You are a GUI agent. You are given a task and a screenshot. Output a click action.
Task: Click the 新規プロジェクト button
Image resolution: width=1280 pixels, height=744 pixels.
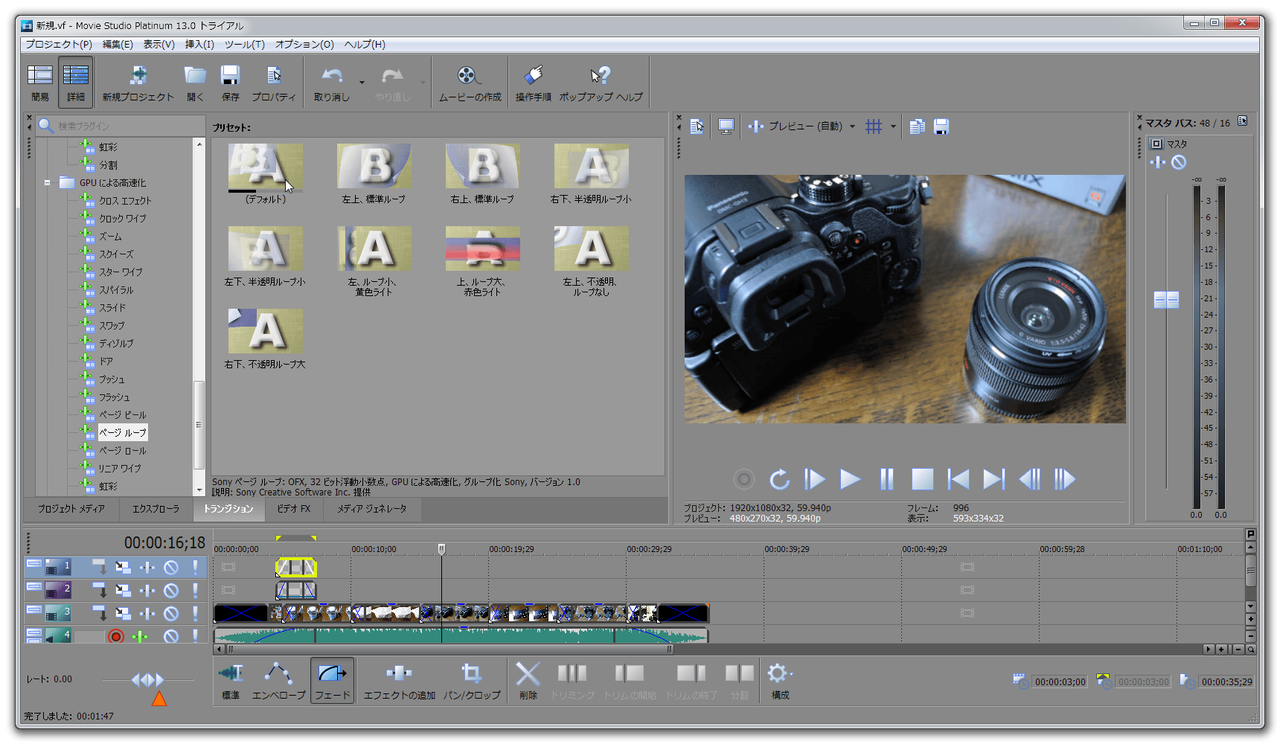coord(138,81)
